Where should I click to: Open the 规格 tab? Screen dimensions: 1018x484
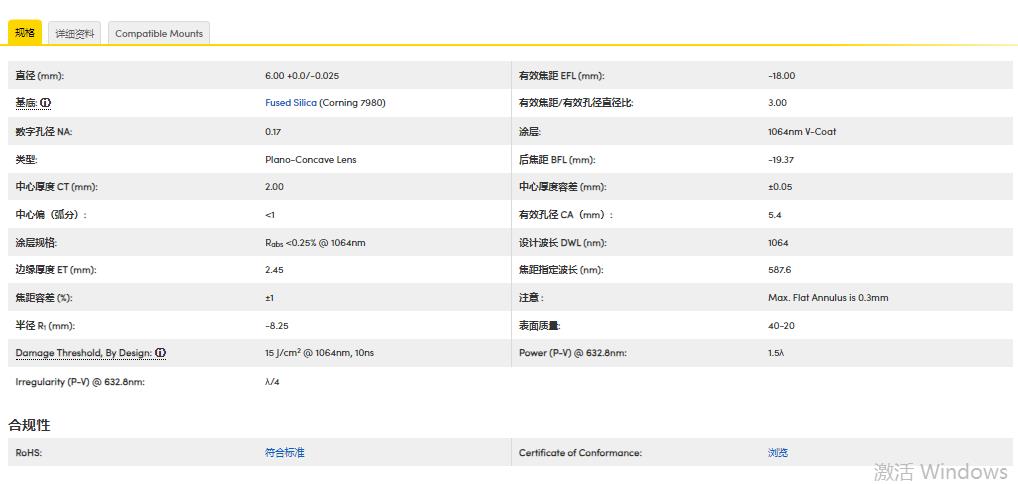[25, 32]
